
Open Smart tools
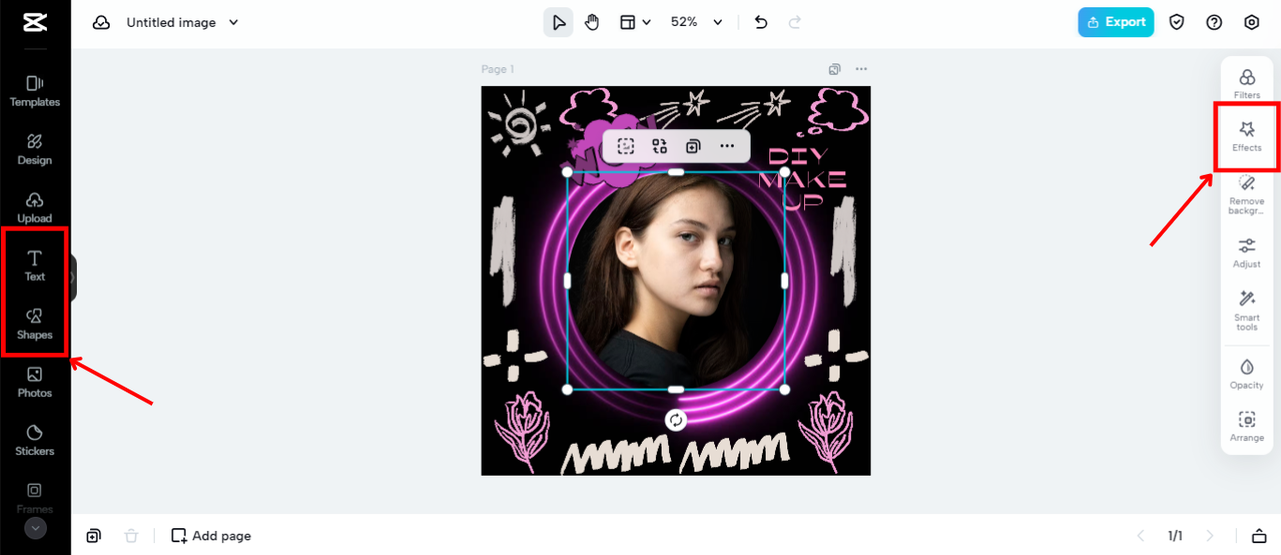click(x=1247, y=311)
